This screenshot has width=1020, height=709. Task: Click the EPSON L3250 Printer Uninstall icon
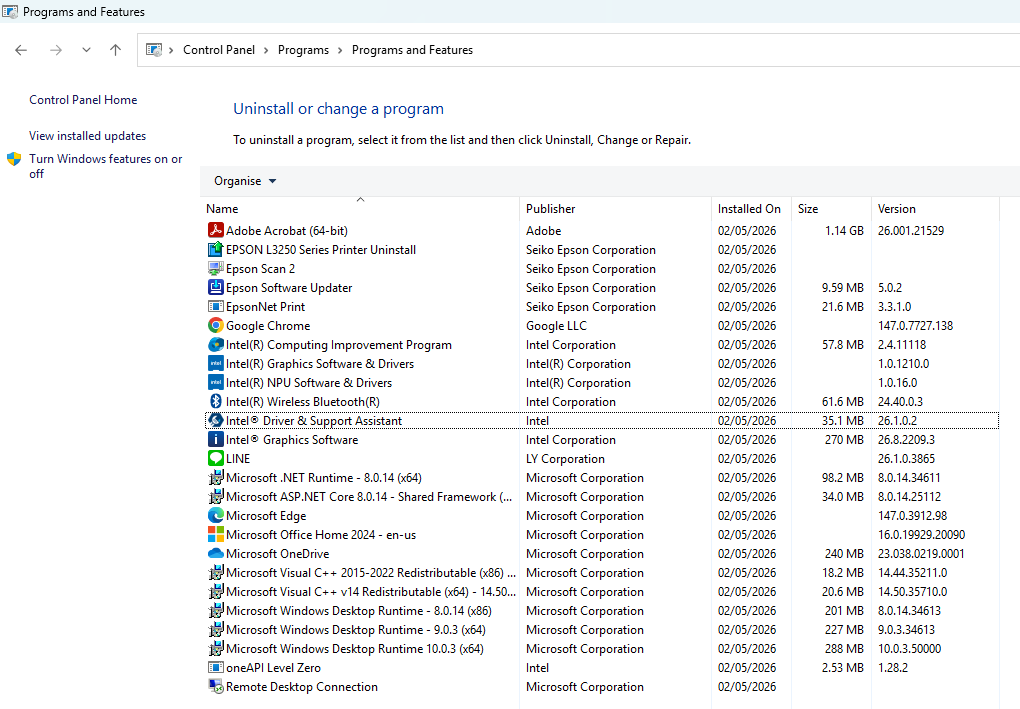tap(215, 249)
